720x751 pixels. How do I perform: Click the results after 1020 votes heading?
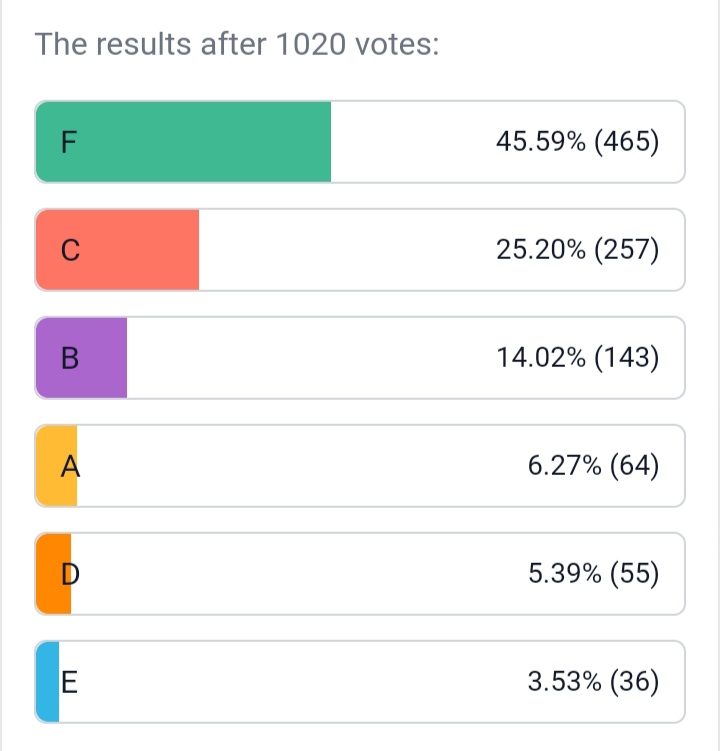[x=237, y=45]
